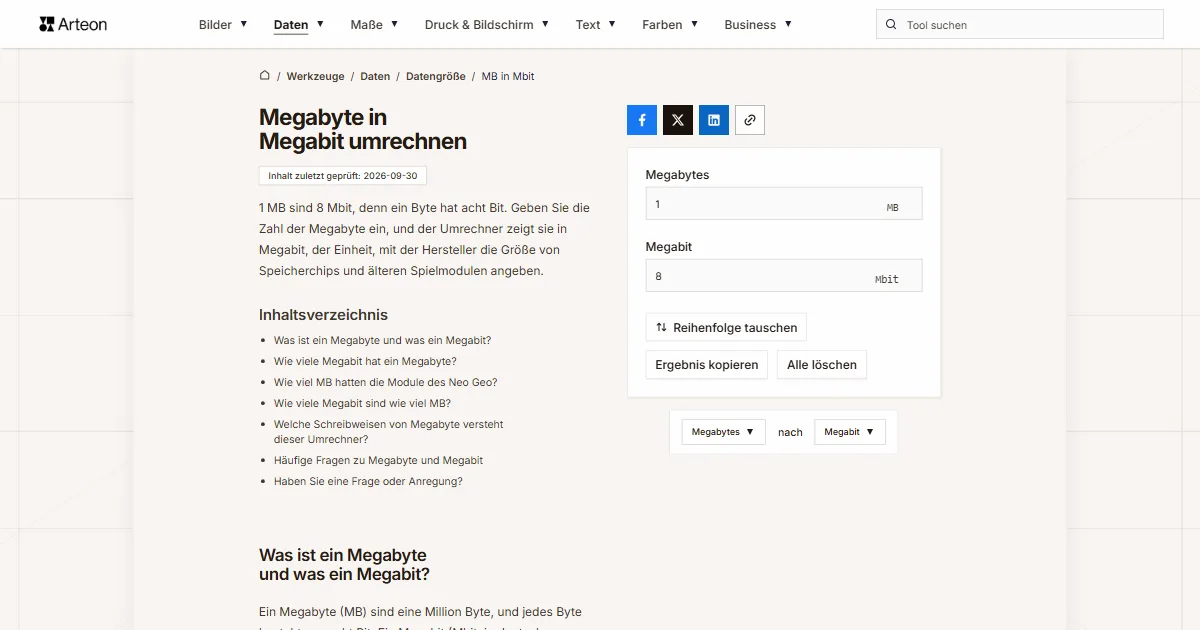Image resolution: width=1200 pixels, height=630 pixels.
Task: Share page on Facebook
Action: (x=642, y=120)
